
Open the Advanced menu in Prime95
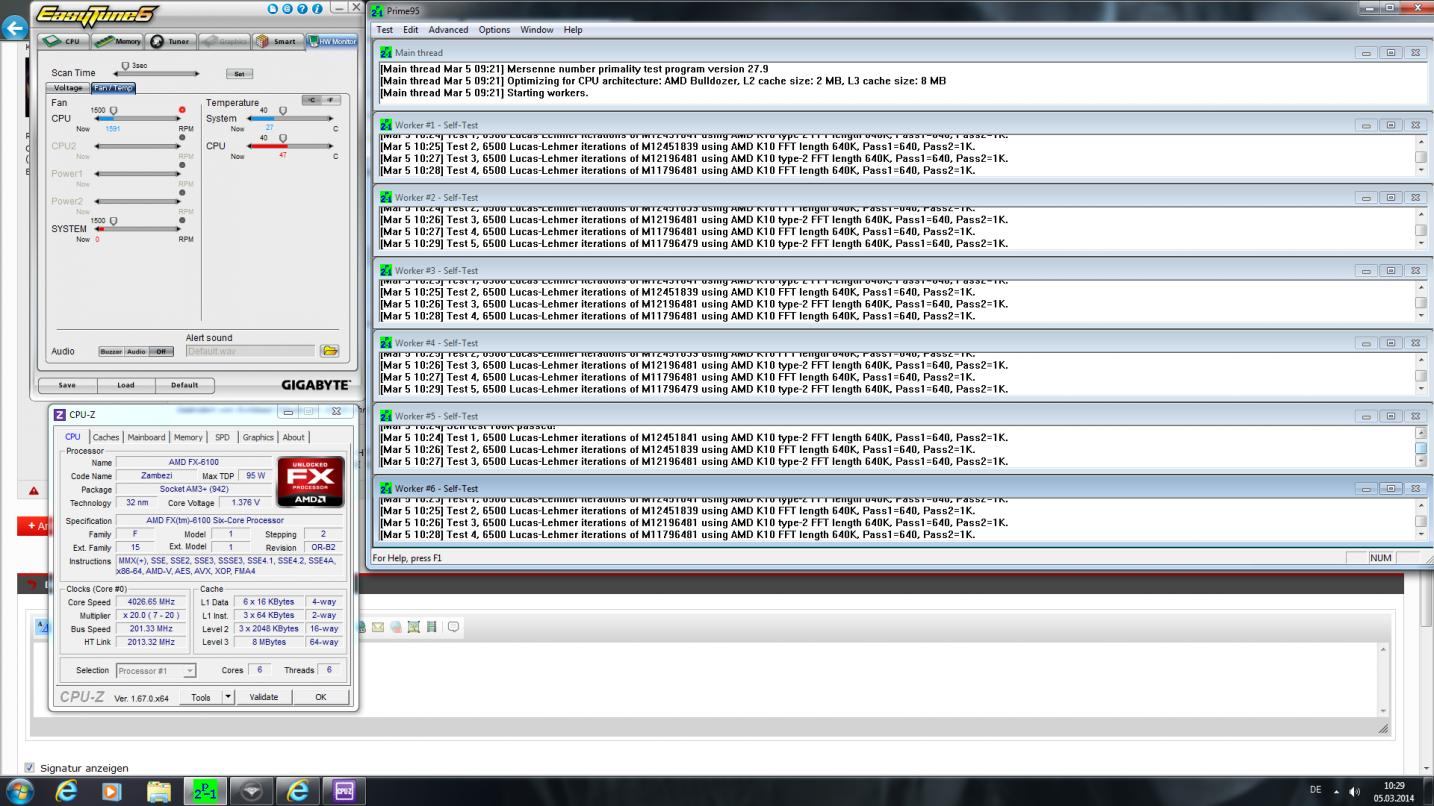click(x=448, y=30)
